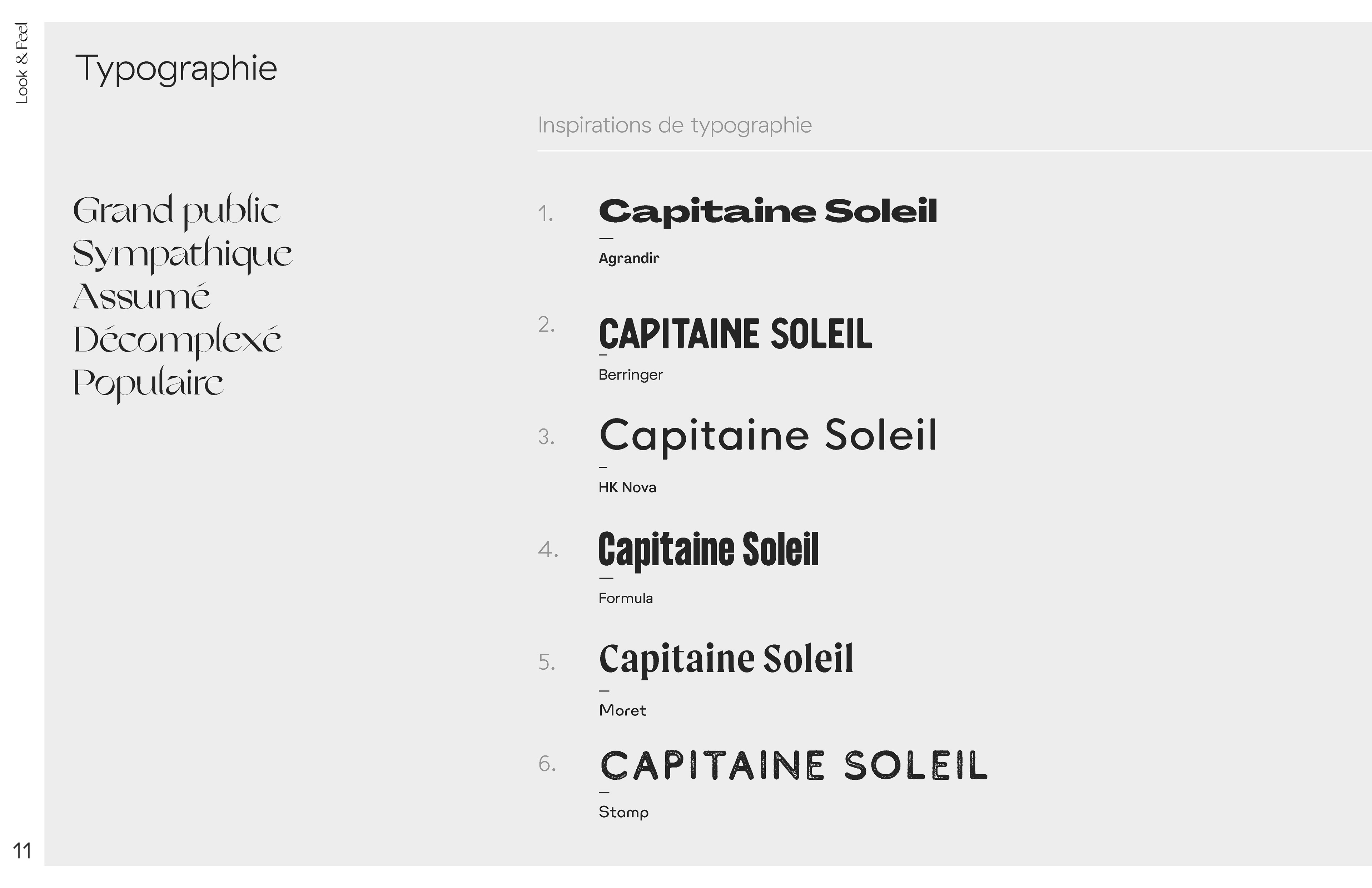Click the Formula Capitaine Soleil sample
This screenshot has height=888, width=1372.
tap(709, 550)
